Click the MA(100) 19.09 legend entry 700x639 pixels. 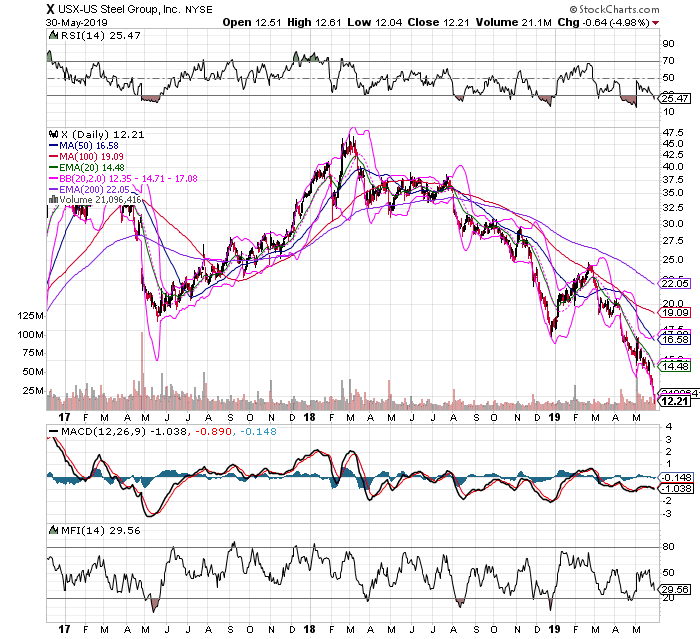pyautogui.click(x=92, y=157)
